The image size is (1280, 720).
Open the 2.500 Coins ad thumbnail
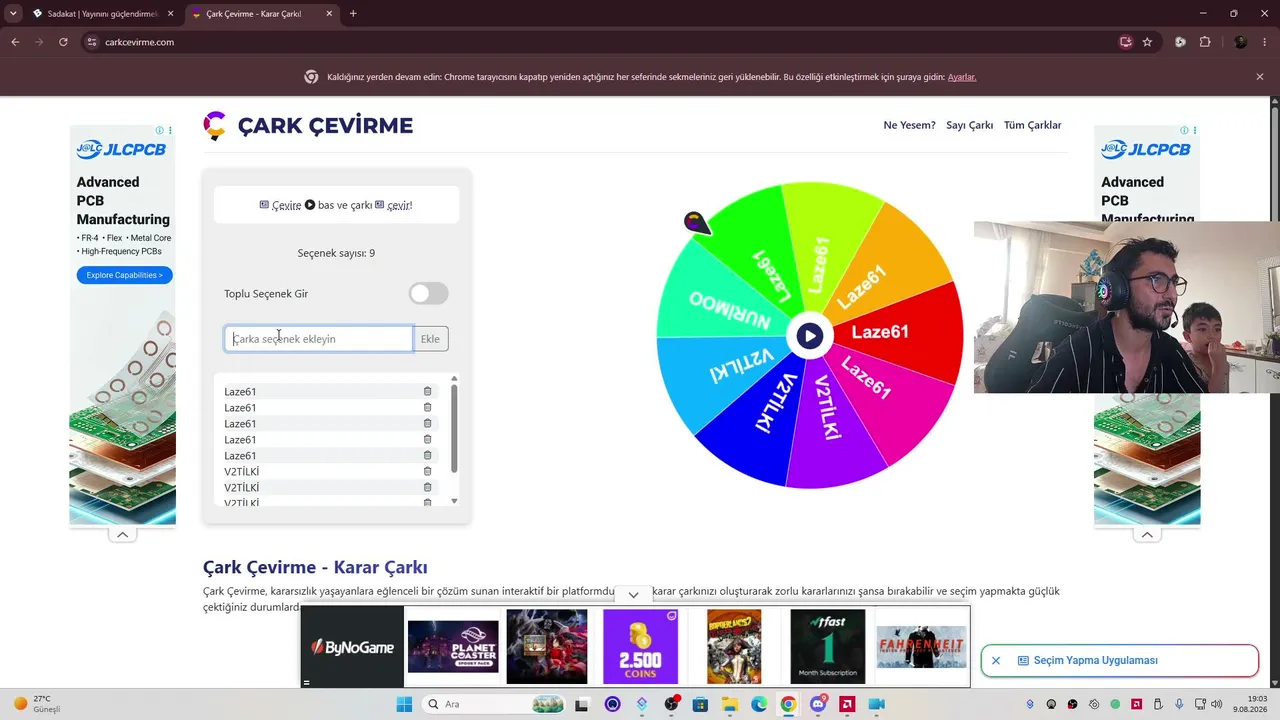point(640,646)
